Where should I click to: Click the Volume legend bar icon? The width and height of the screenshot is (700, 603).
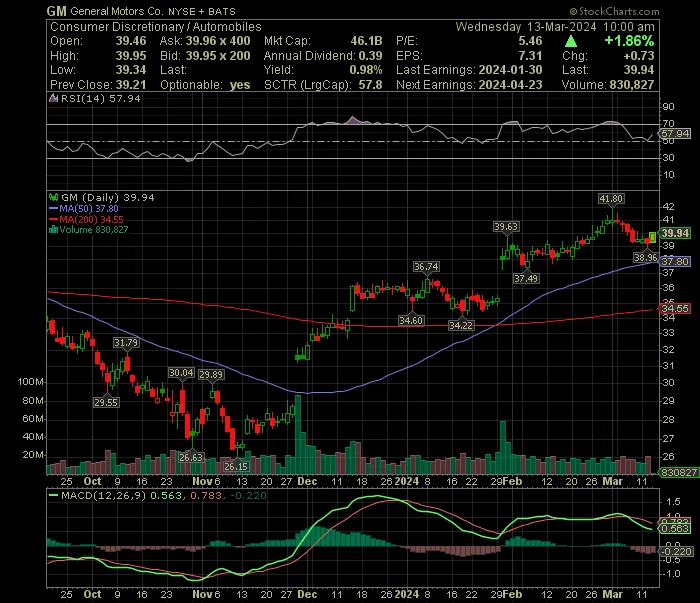click(x=54, y=230)
